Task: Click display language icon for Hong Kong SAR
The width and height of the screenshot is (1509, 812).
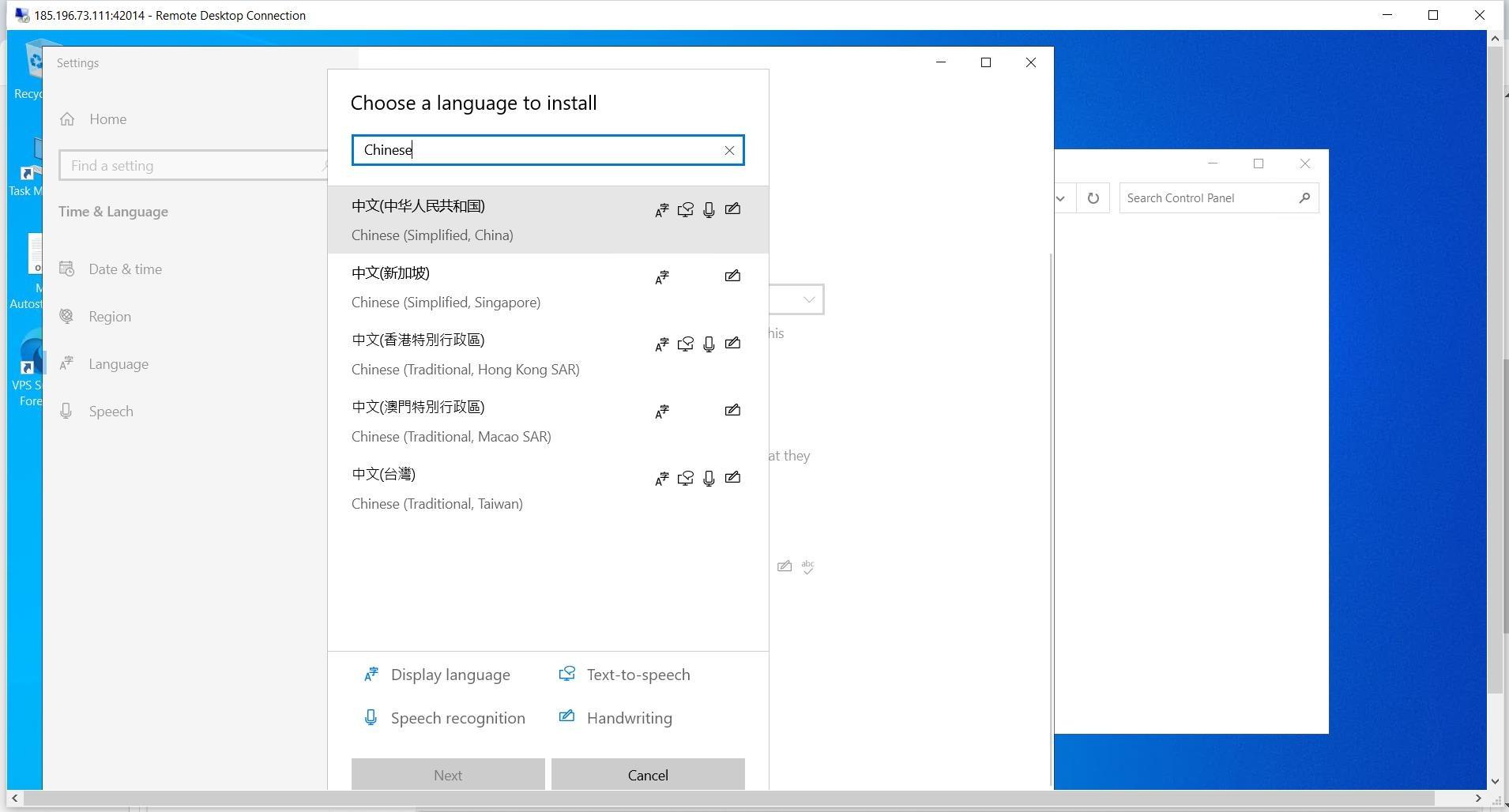Action: pos(662,344)
